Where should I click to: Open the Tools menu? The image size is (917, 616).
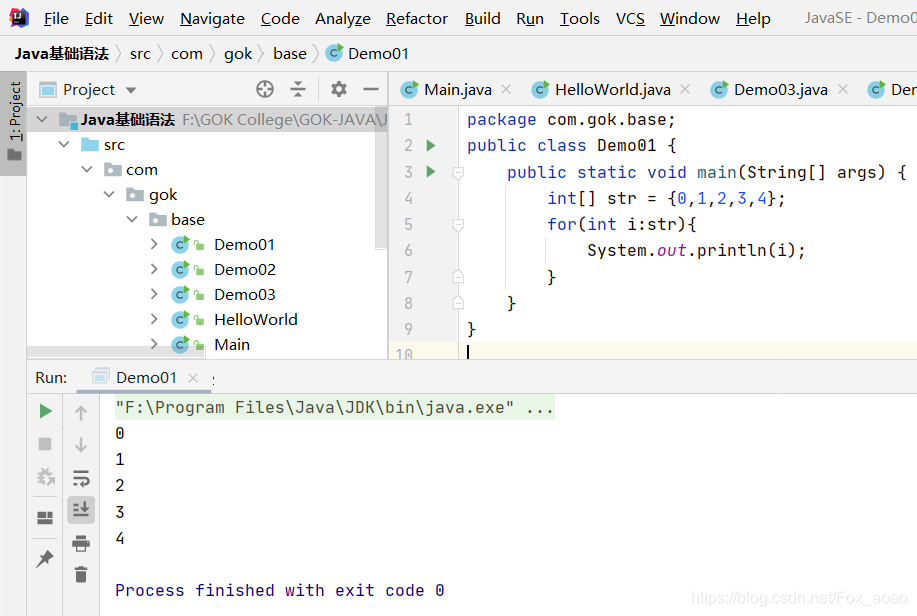tap(580, 19)
